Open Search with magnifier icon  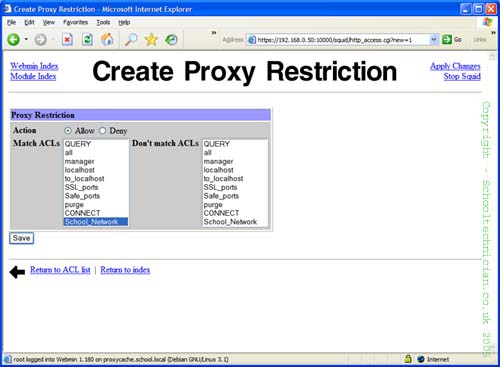click(131, 40)
